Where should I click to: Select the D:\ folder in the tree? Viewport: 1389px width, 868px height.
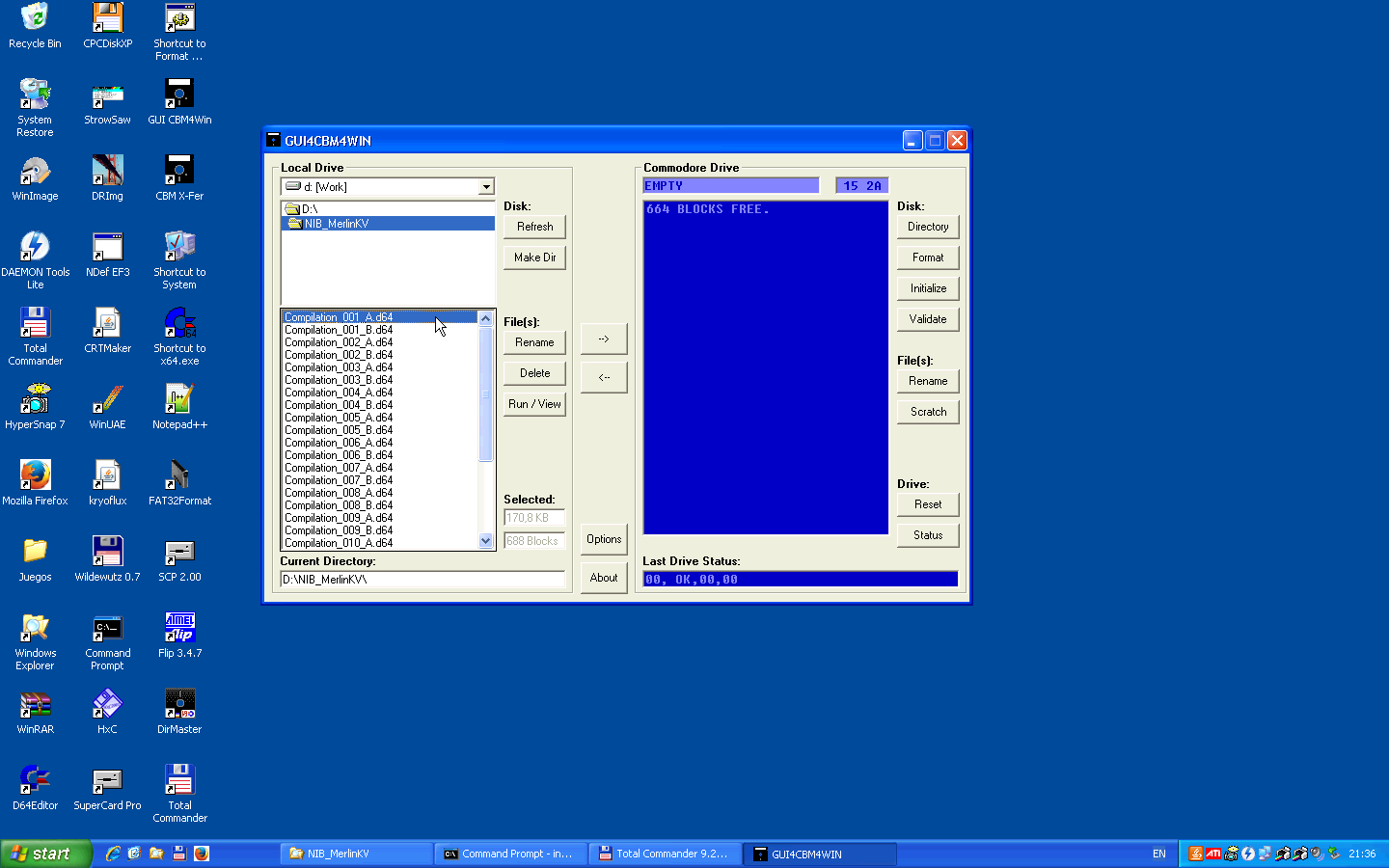[x=388, y=208]
